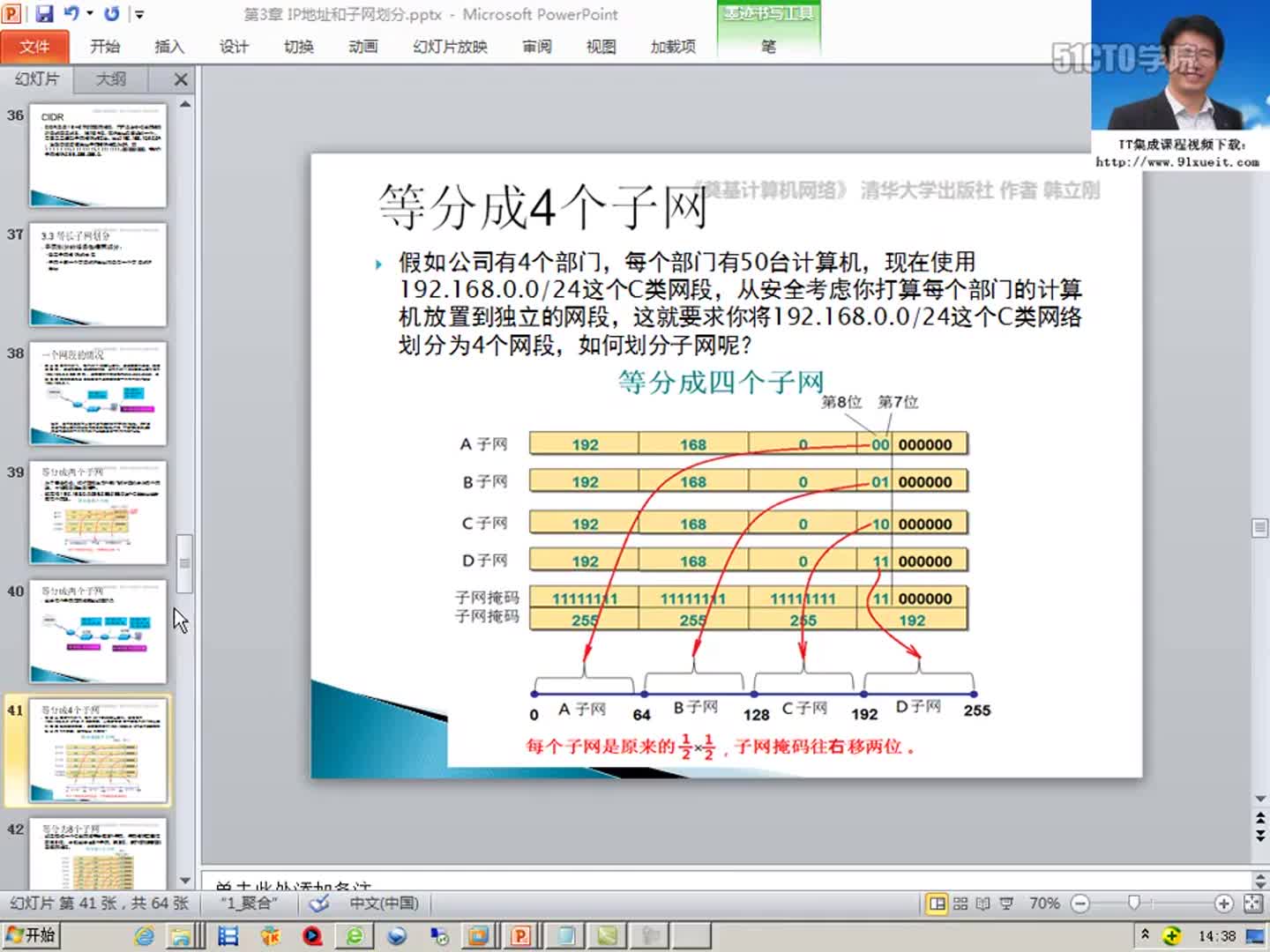Screen dimensions: 1270x952
Task: Open the 笔 (Pen) ink tools tab
Action: pos(769,47)
